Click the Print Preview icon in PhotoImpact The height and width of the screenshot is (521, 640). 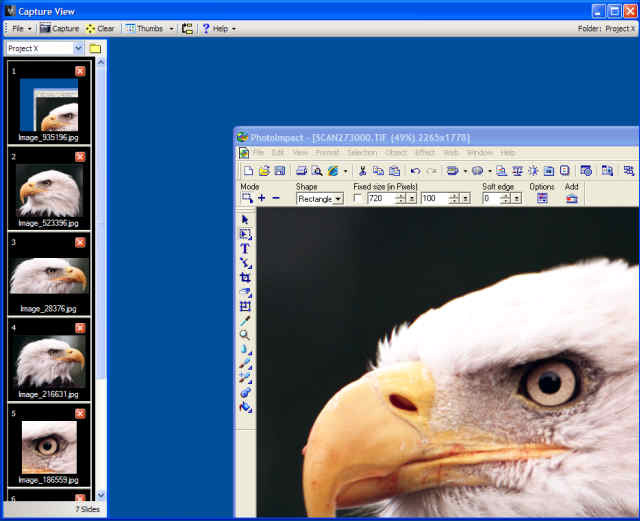coord(317,171)
